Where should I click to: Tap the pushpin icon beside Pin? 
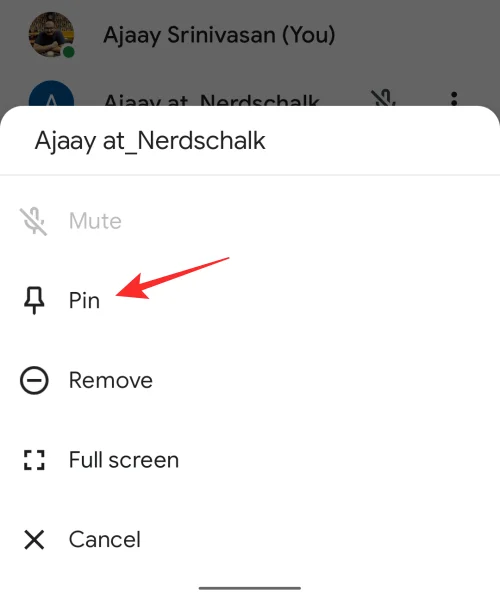(x=34, y=301)
